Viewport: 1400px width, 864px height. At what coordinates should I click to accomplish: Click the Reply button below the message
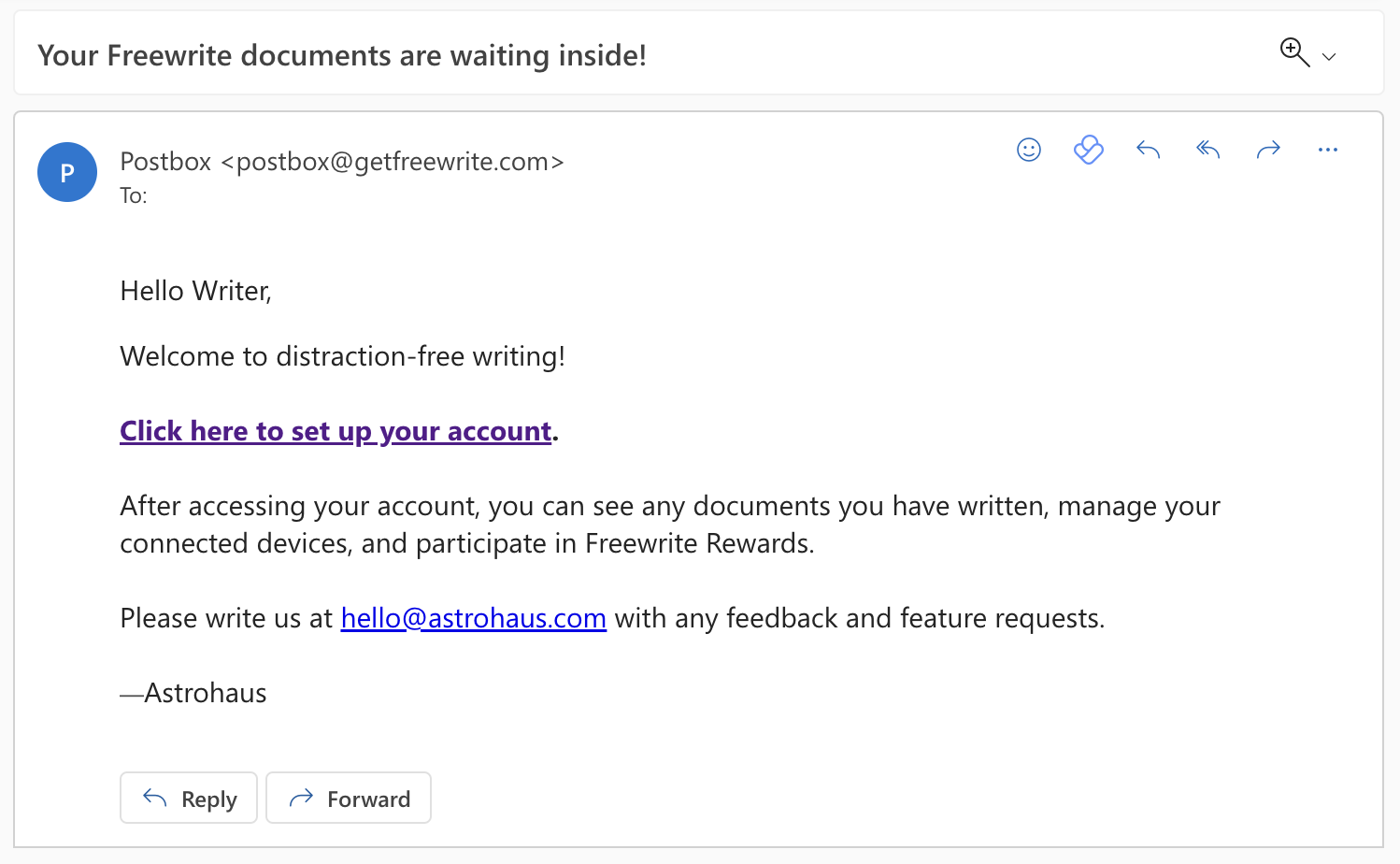[189, 798]
